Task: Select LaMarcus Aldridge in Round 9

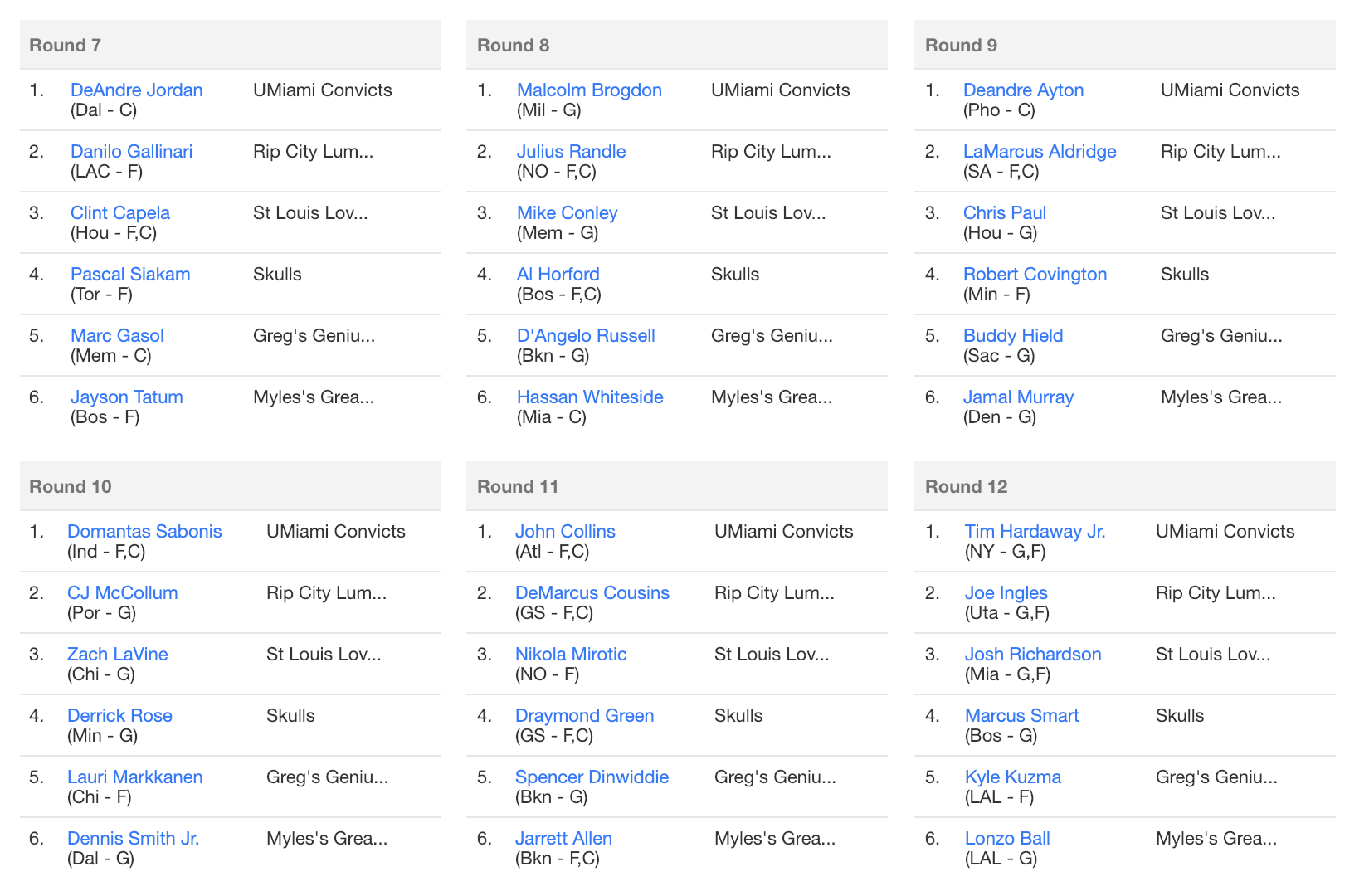Action: (1040, 151)
